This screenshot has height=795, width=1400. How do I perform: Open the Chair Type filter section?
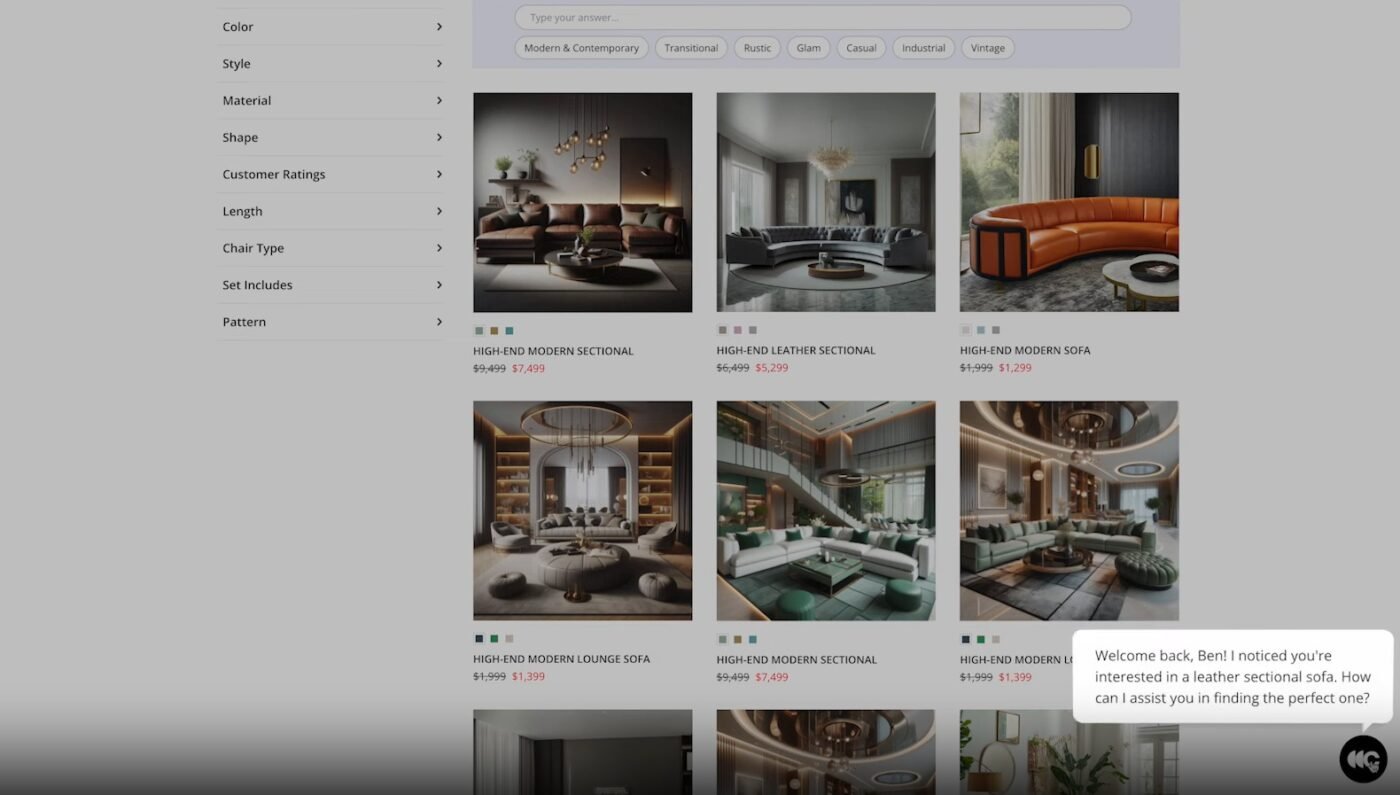331,248
